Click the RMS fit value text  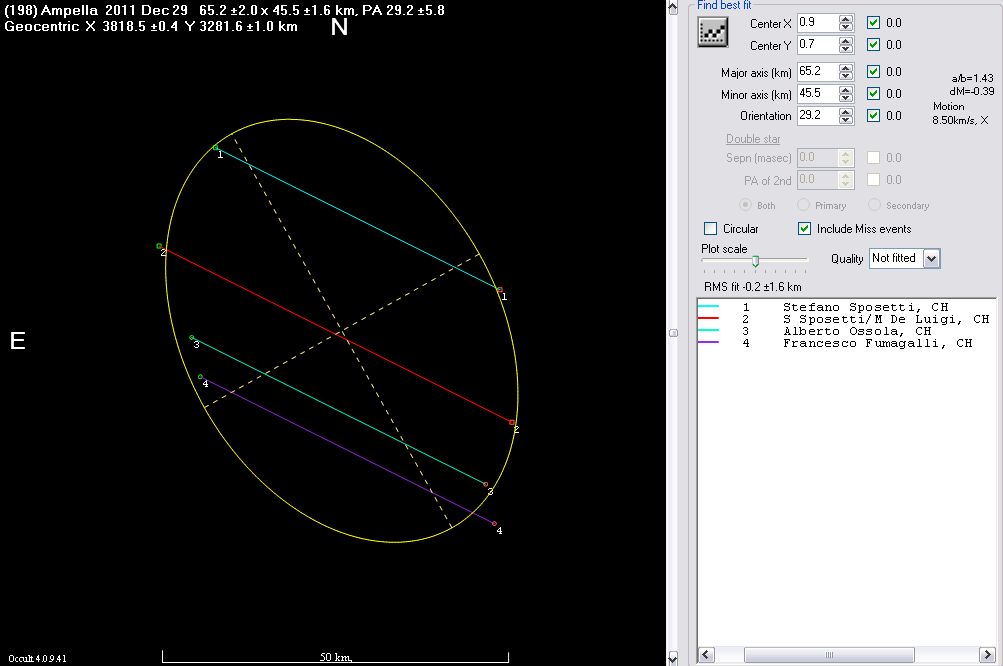pos(752,287)
